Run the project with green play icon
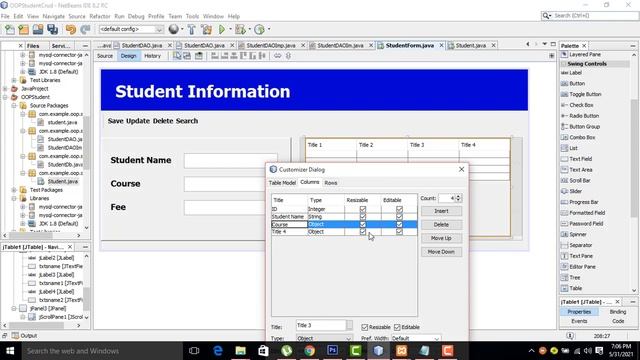The image size is (640, 360). click(222, 29)
